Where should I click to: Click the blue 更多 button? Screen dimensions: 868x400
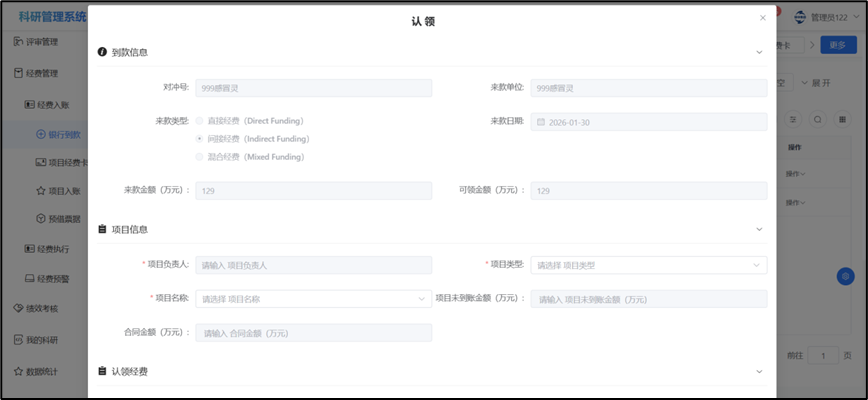[x=838, y=45]
